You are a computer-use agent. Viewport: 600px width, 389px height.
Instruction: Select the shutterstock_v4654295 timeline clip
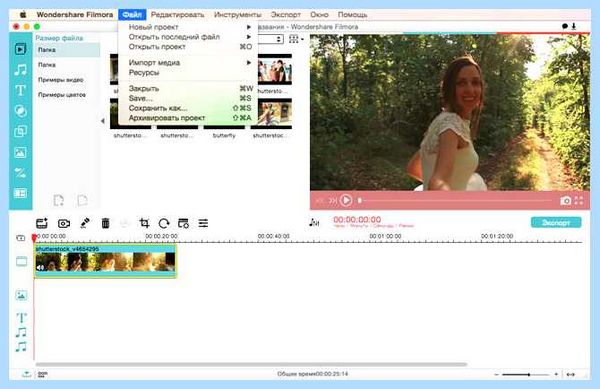tap(105, 260)
